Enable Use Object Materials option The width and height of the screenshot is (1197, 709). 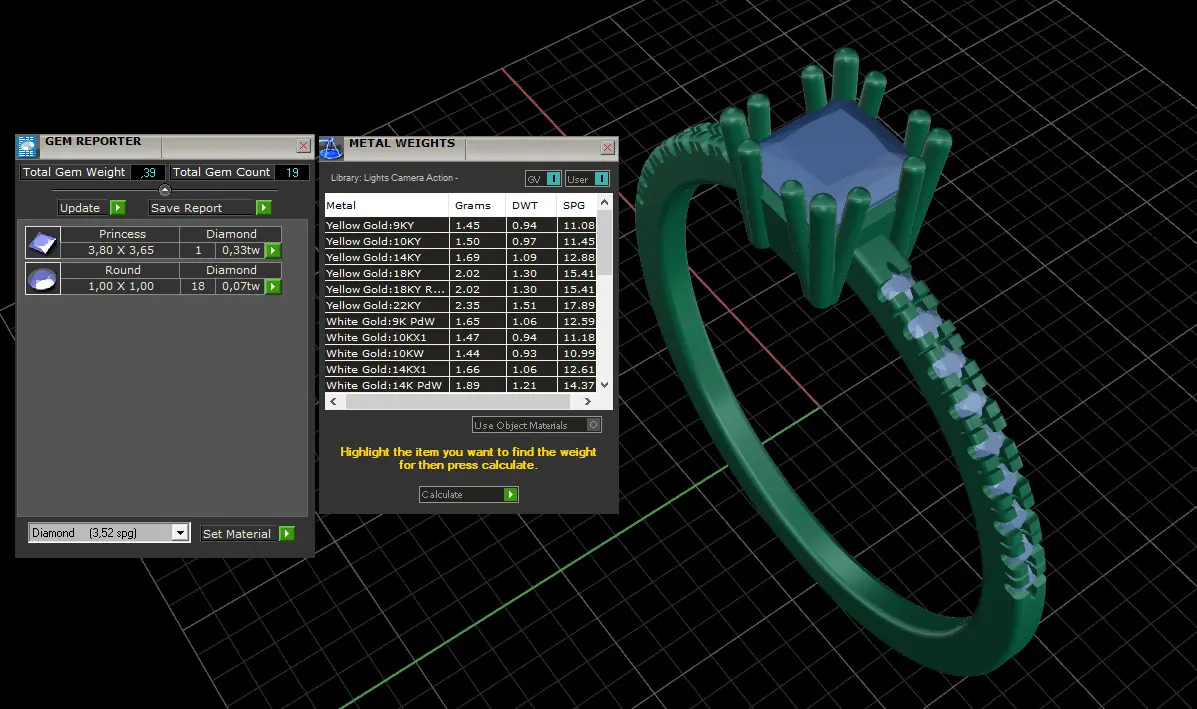coord(593,425)
